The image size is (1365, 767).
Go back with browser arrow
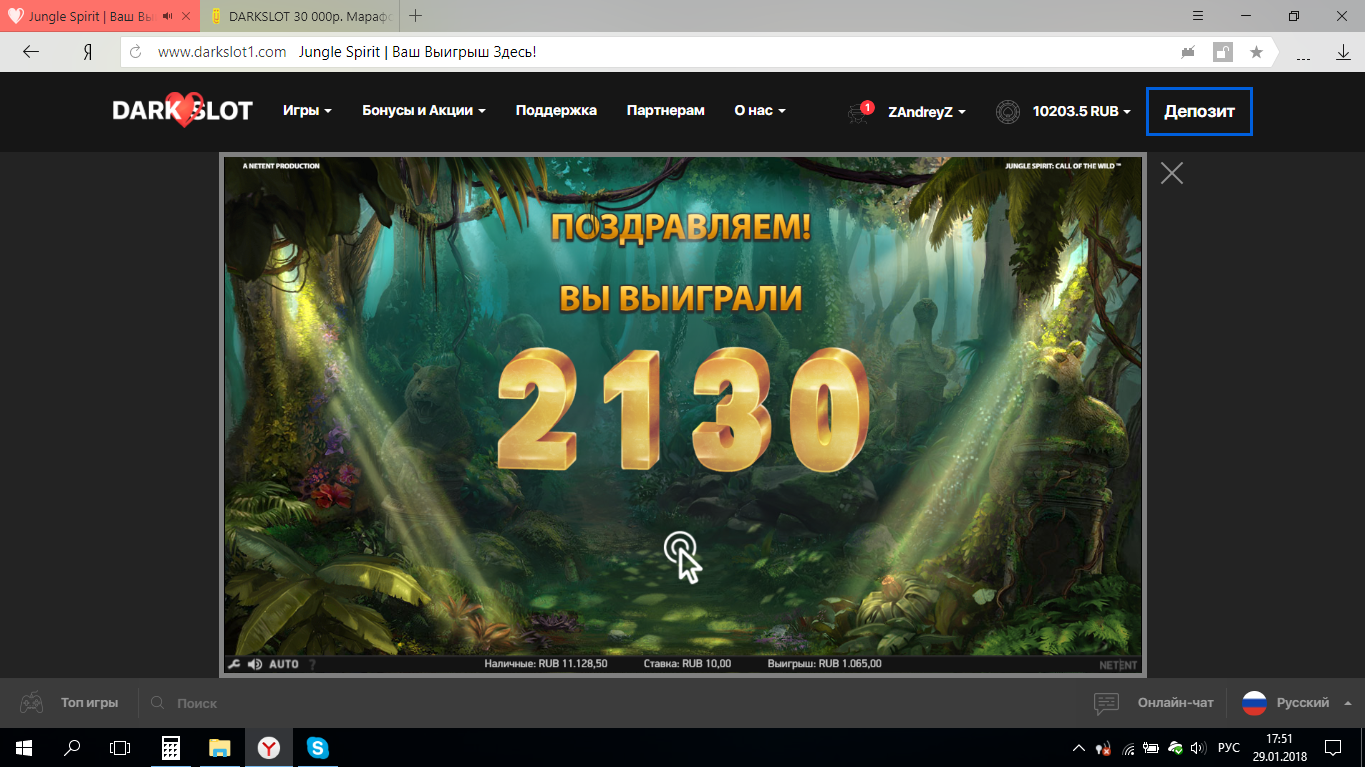click(x=31, y=52)
